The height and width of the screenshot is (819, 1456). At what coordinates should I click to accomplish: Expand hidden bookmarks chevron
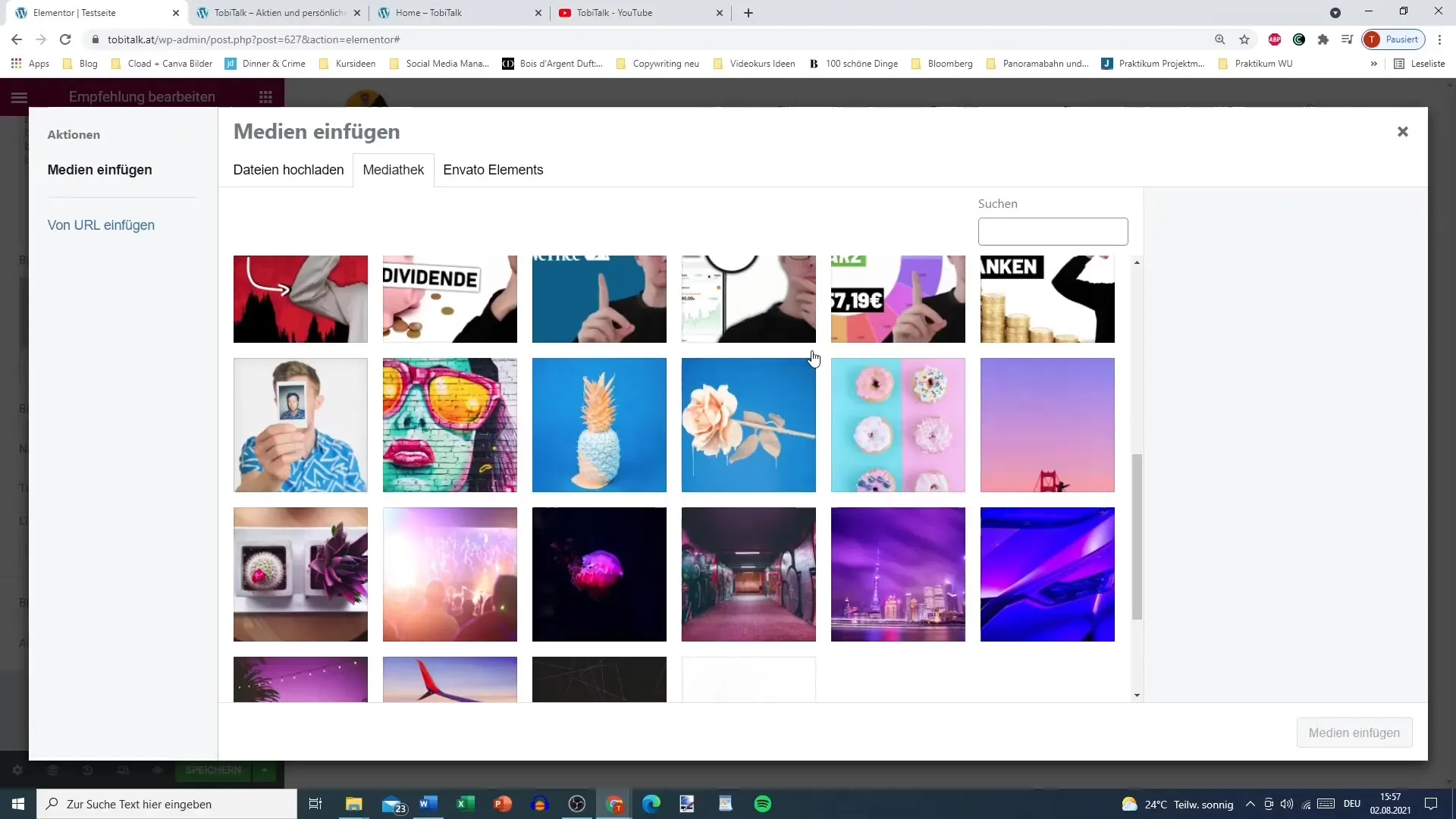(x=1373, y=64)
